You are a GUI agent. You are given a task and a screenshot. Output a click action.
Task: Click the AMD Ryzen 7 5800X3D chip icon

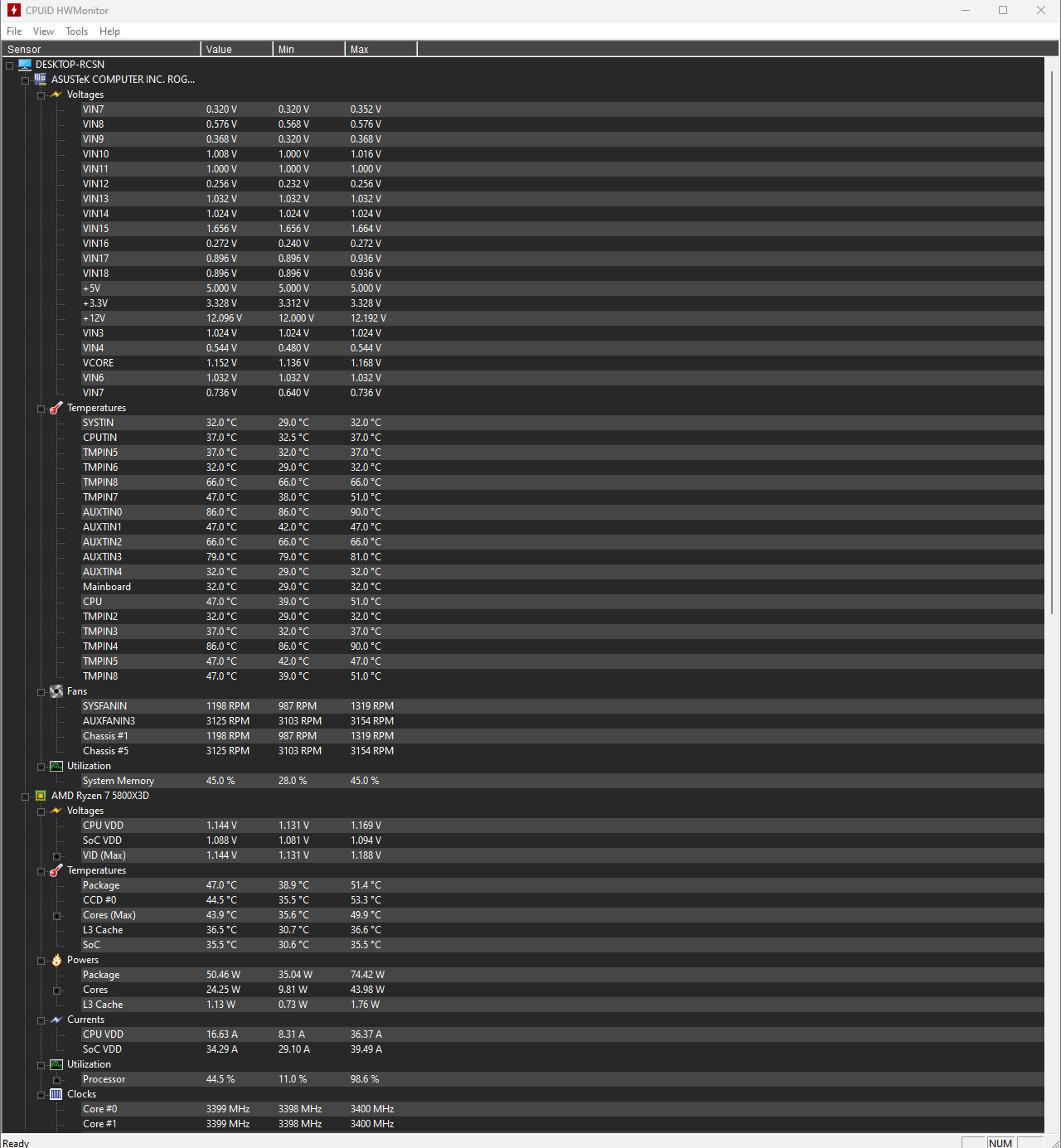click(41, 796)
